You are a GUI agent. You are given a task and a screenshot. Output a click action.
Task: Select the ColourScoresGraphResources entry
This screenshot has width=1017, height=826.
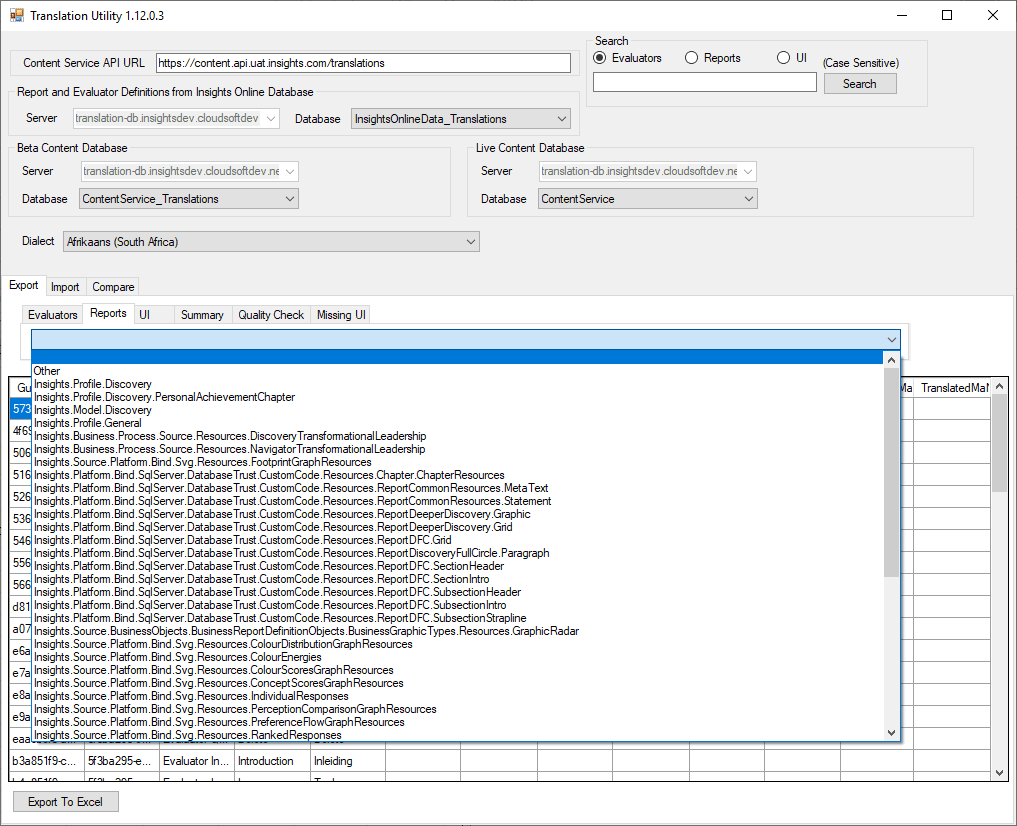point(457,670)
